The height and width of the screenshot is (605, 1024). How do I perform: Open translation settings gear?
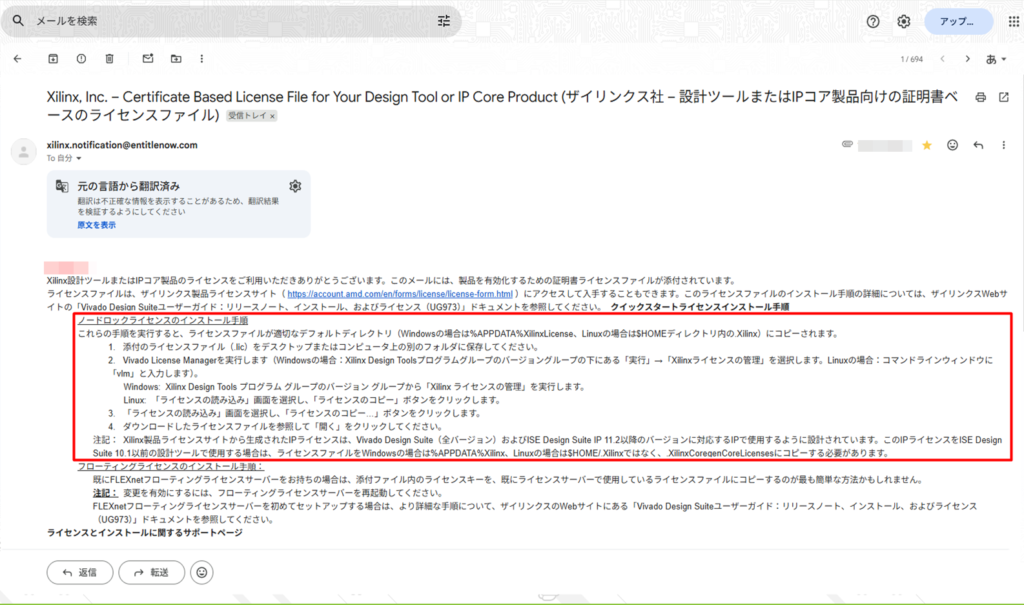[295, 186]
